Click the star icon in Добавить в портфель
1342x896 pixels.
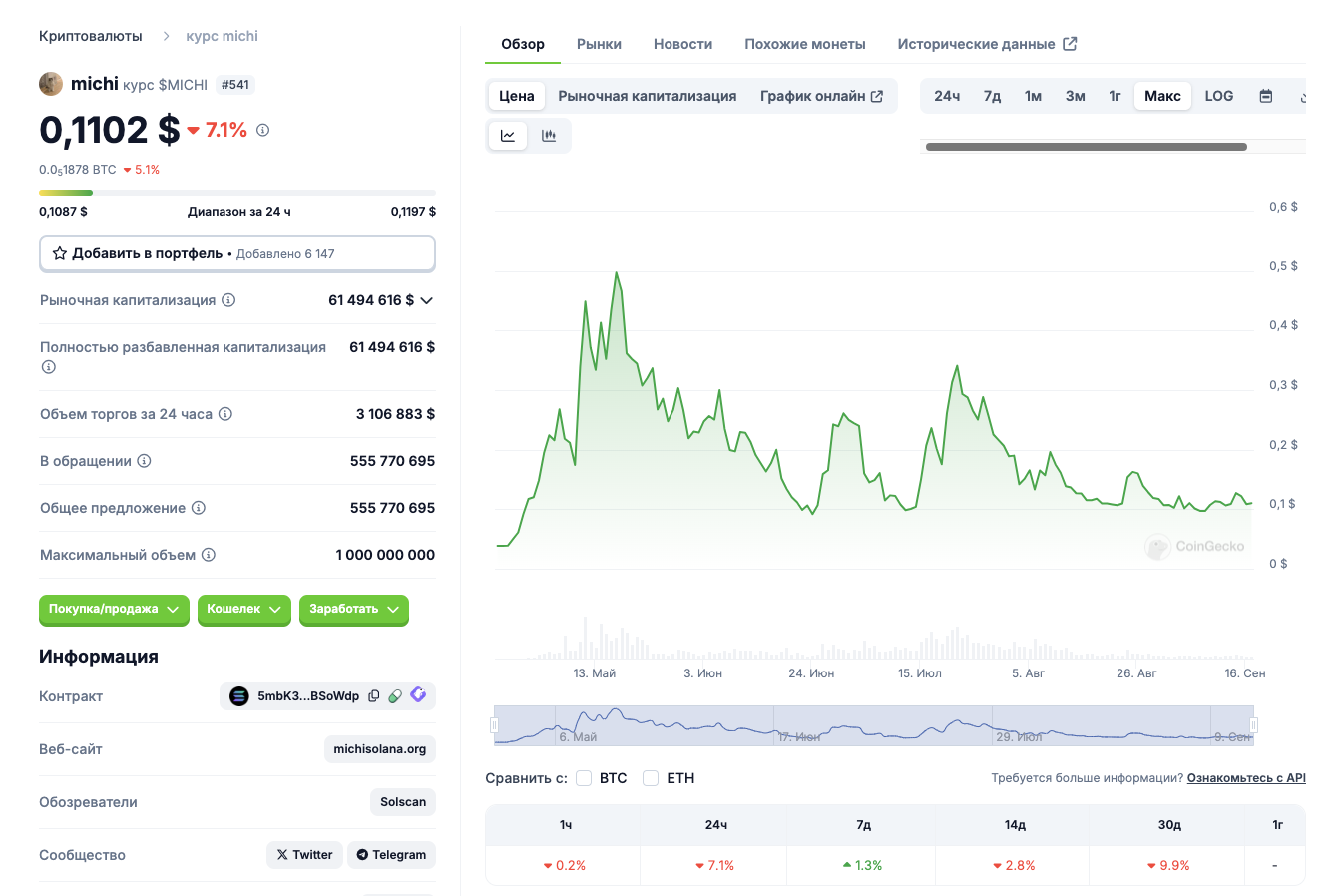(60, 253)
